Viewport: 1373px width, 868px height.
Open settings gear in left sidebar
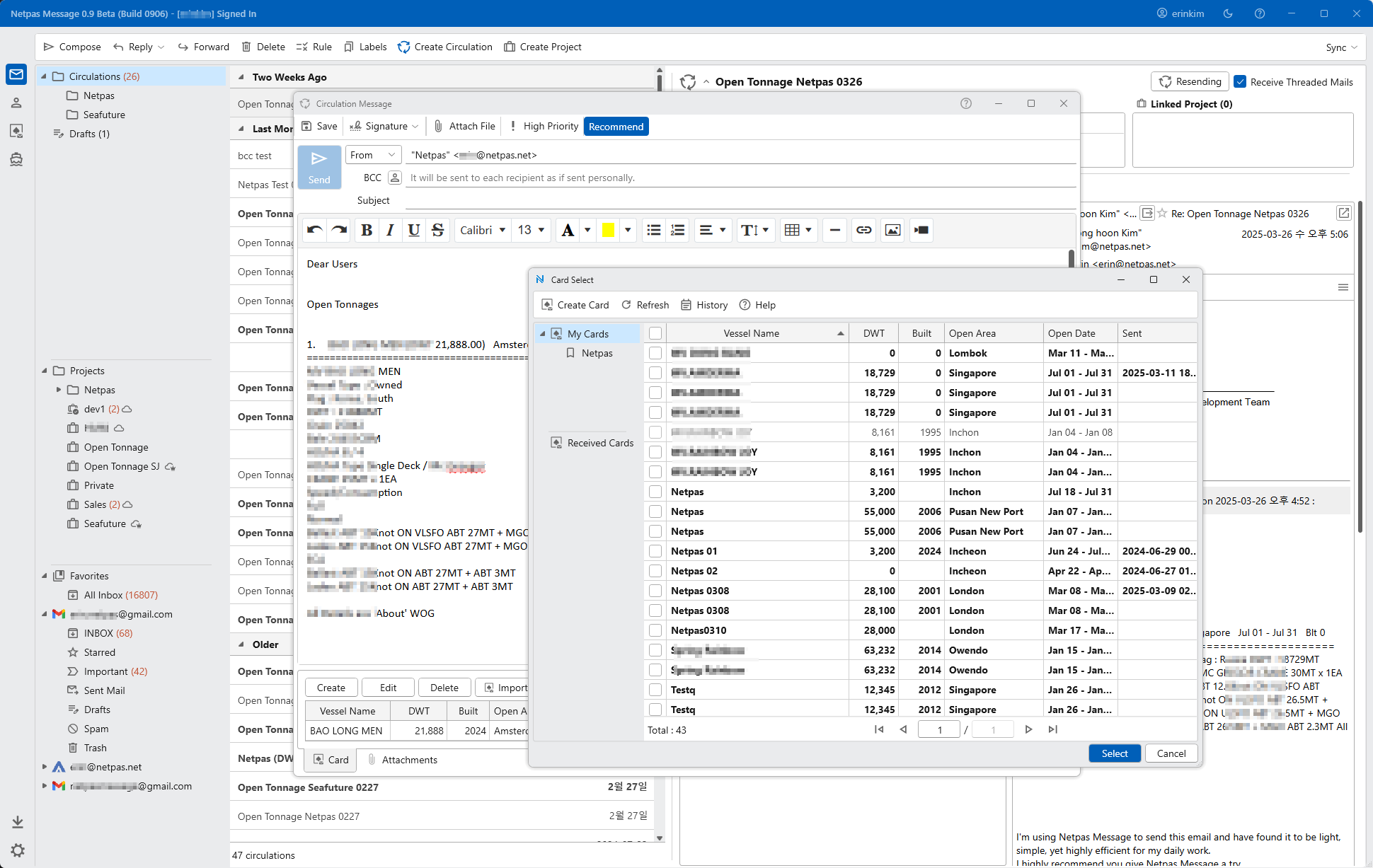pos(18,850)
